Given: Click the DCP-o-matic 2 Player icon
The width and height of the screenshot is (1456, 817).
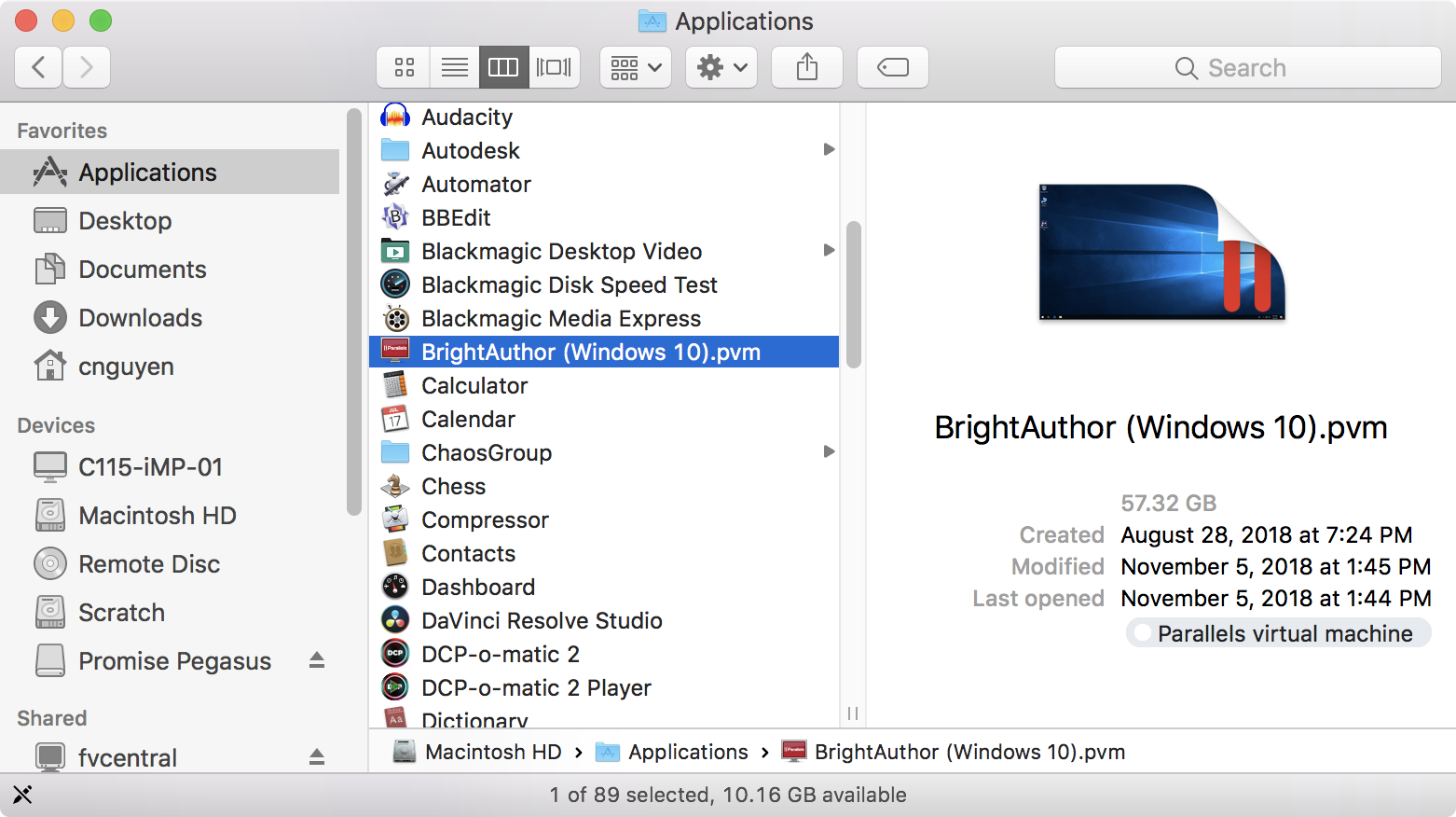Looking at the screenshot, I should click(395, 687).
